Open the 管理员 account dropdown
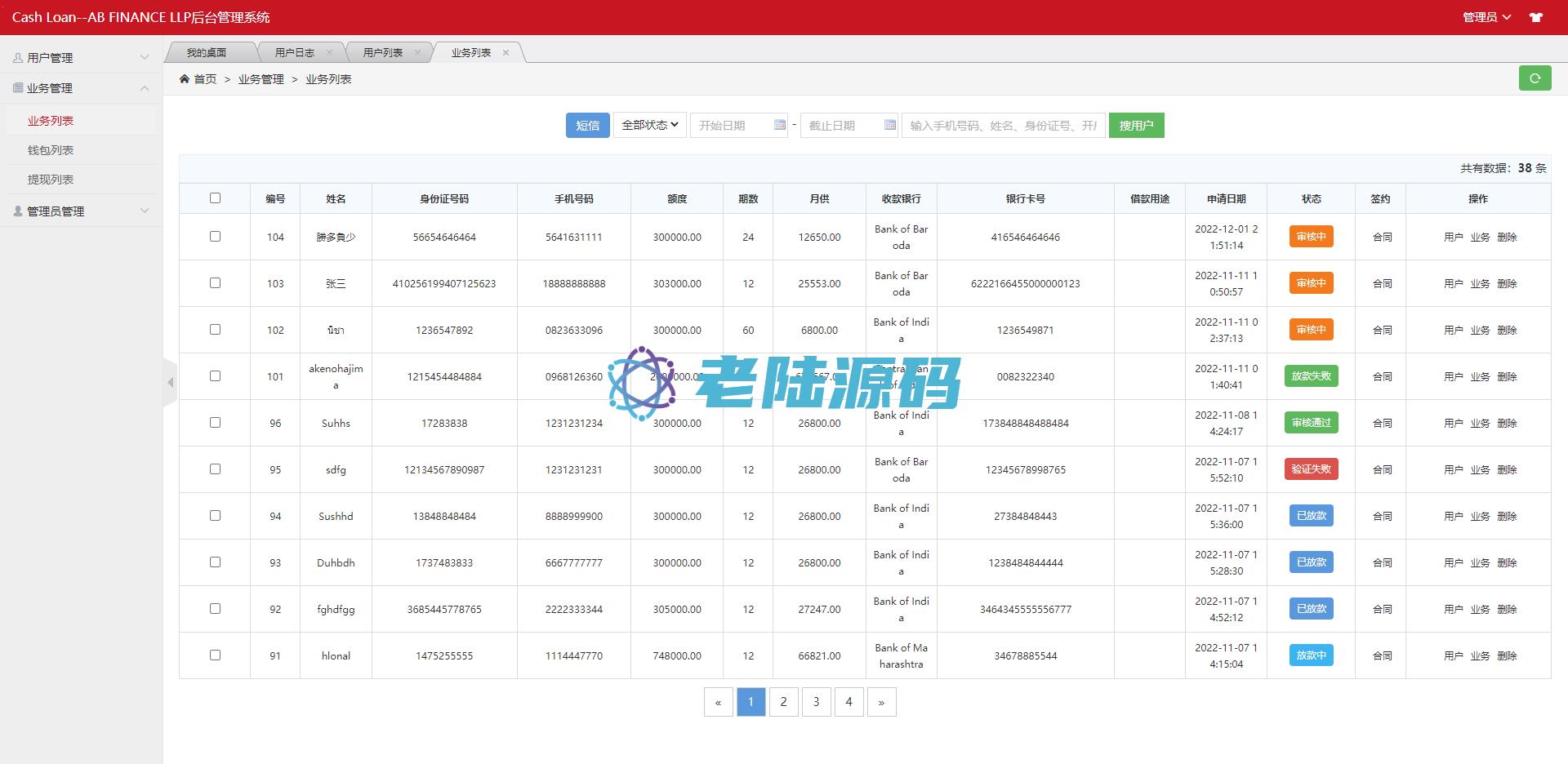This screenshot has width=1568, height=764. click(1486, 17)
